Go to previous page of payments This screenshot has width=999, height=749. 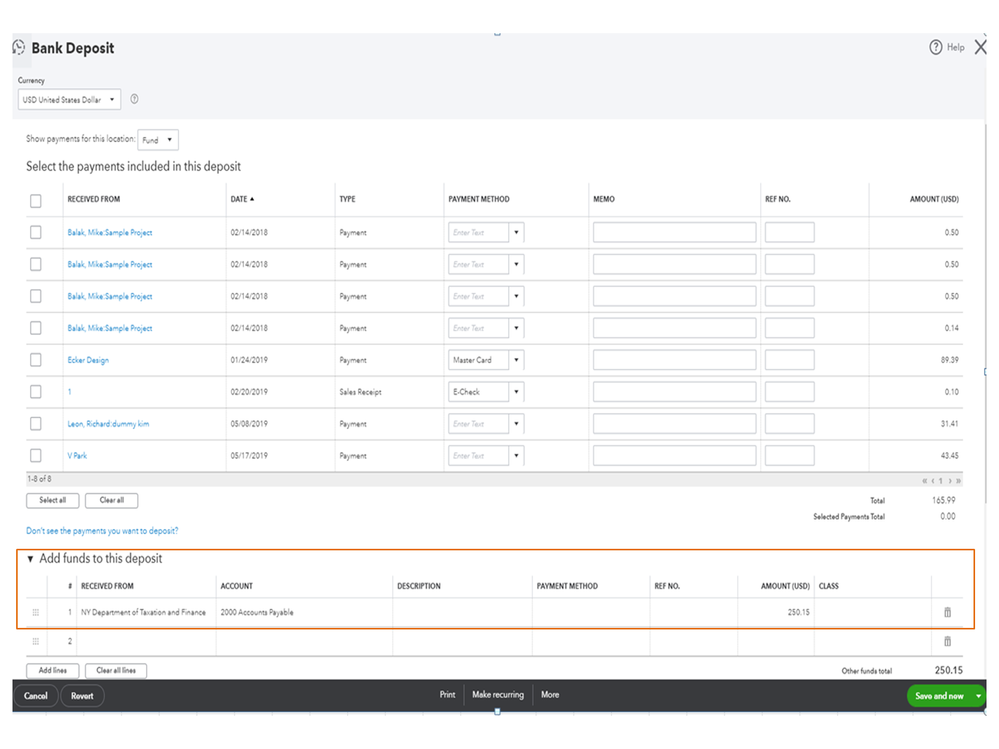click(933, 481)
